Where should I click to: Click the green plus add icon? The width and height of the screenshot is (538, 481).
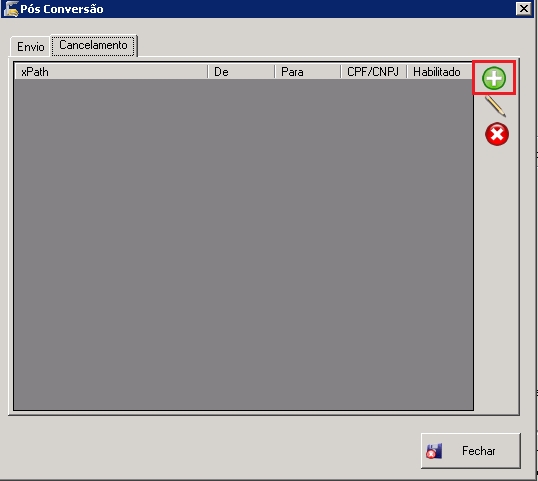494,78
